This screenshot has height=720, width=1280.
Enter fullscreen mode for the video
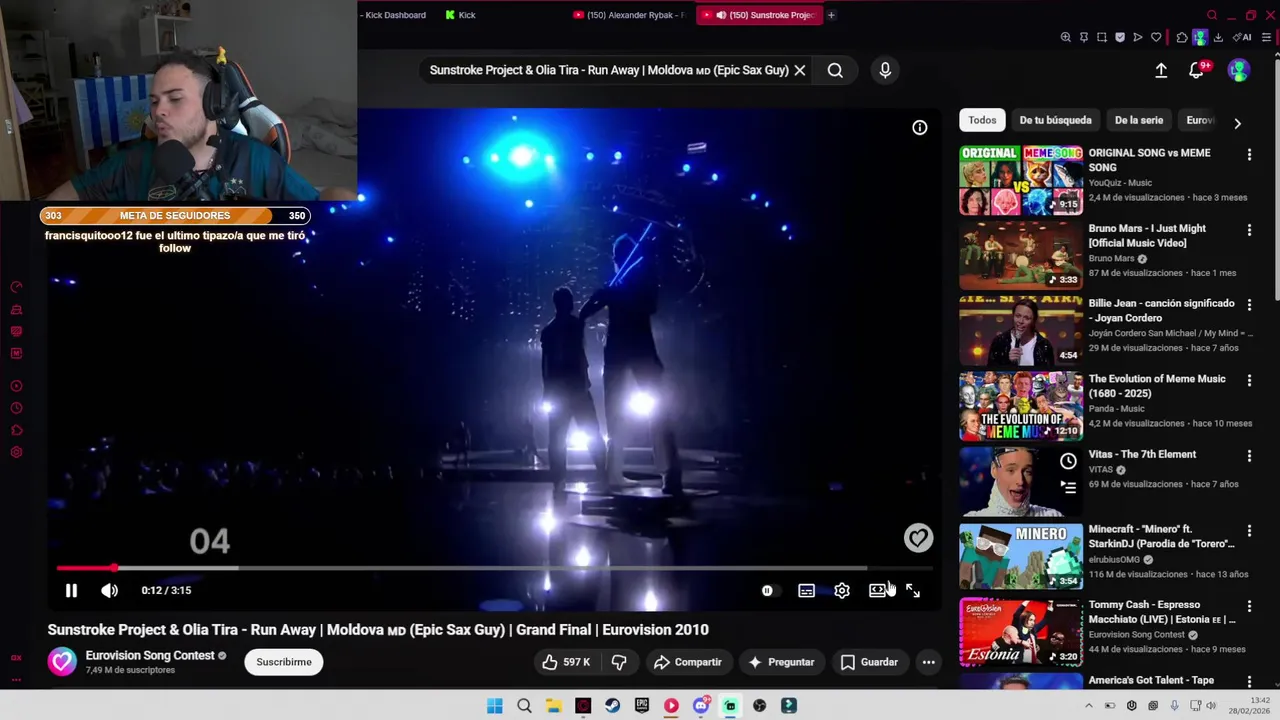pos(913,590)
